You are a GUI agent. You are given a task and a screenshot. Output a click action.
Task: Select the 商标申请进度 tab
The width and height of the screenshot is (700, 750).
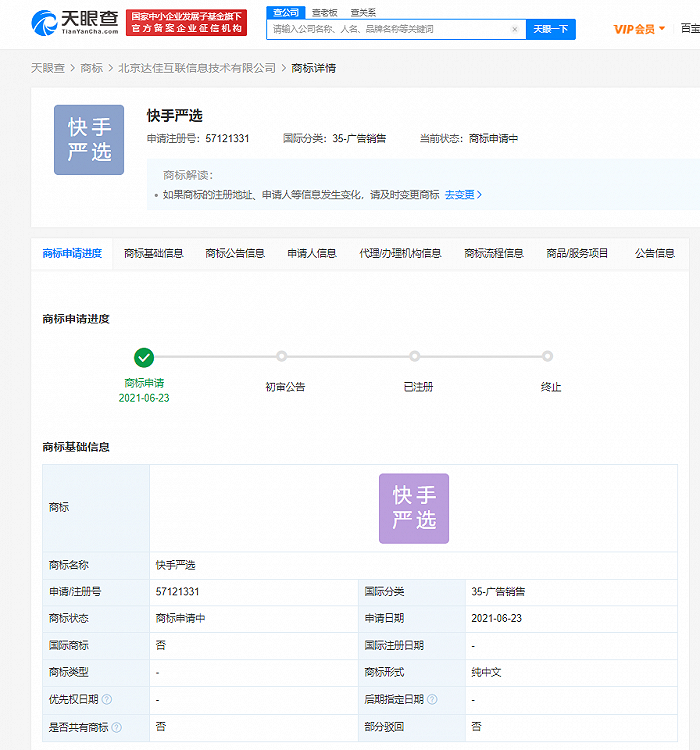point(72,254)
